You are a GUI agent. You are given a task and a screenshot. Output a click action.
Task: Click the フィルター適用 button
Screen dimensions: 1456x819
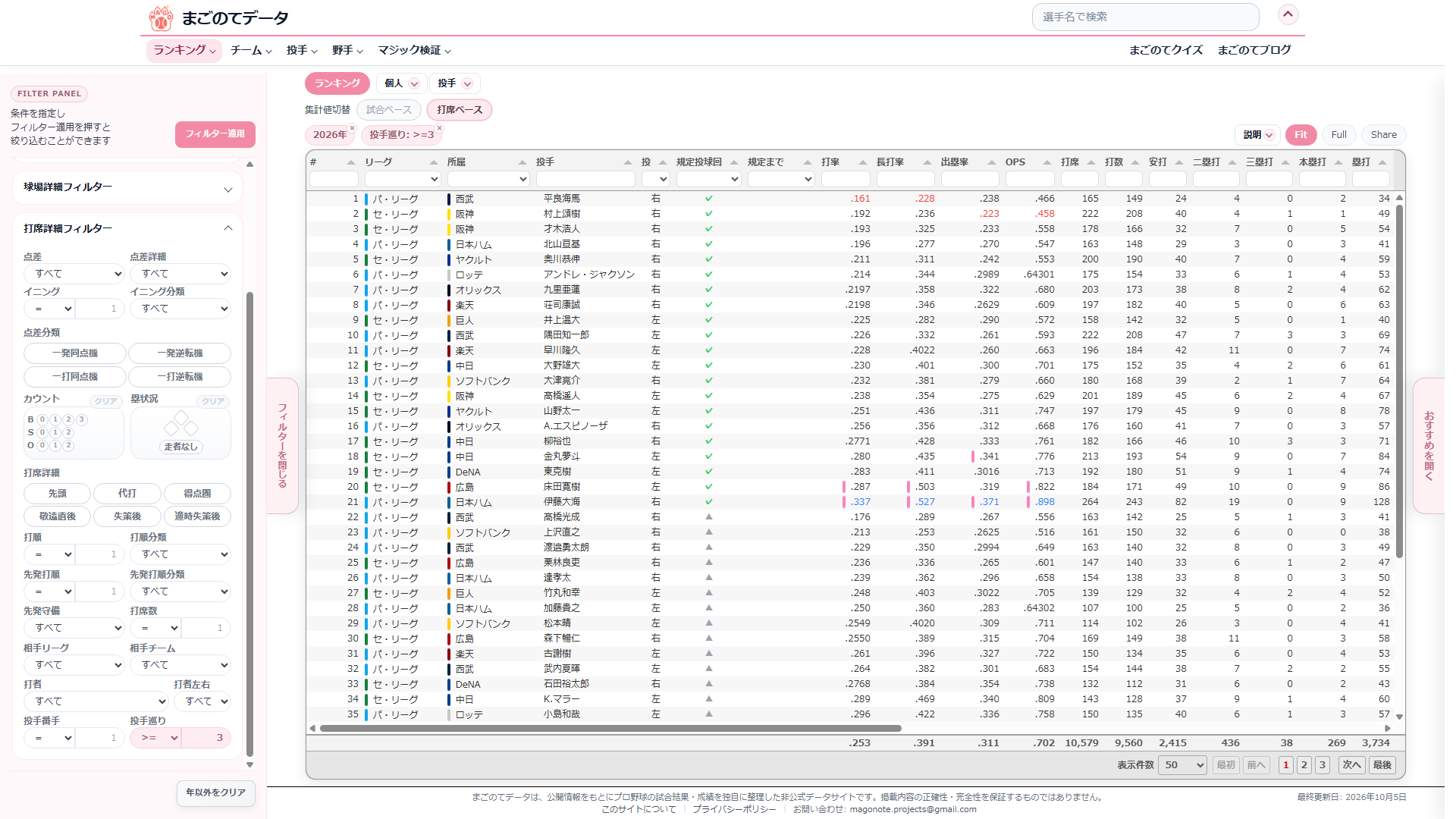pos(215,134)
